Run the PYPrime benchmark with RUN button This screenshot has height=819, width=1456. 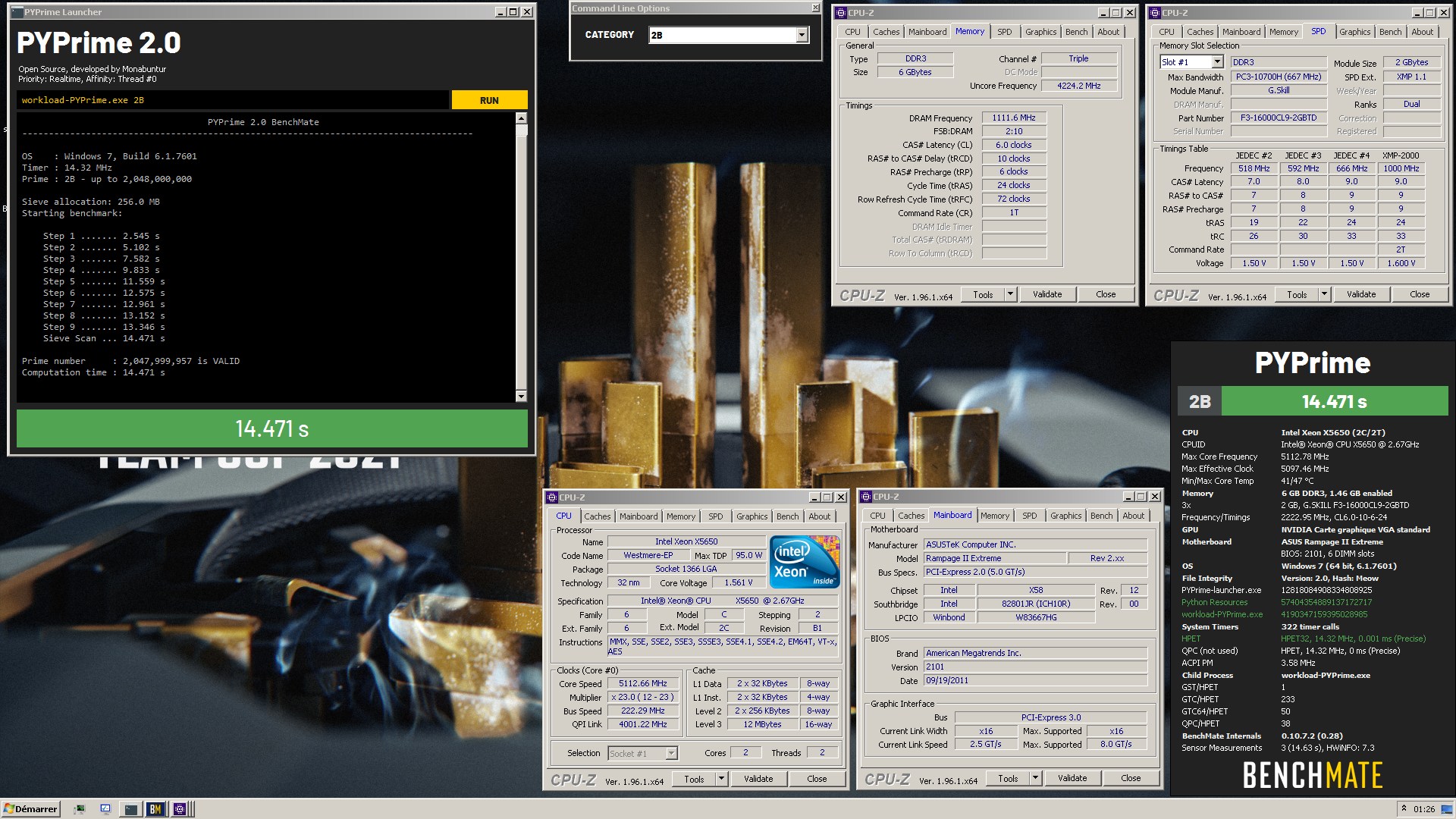(489, 100)
